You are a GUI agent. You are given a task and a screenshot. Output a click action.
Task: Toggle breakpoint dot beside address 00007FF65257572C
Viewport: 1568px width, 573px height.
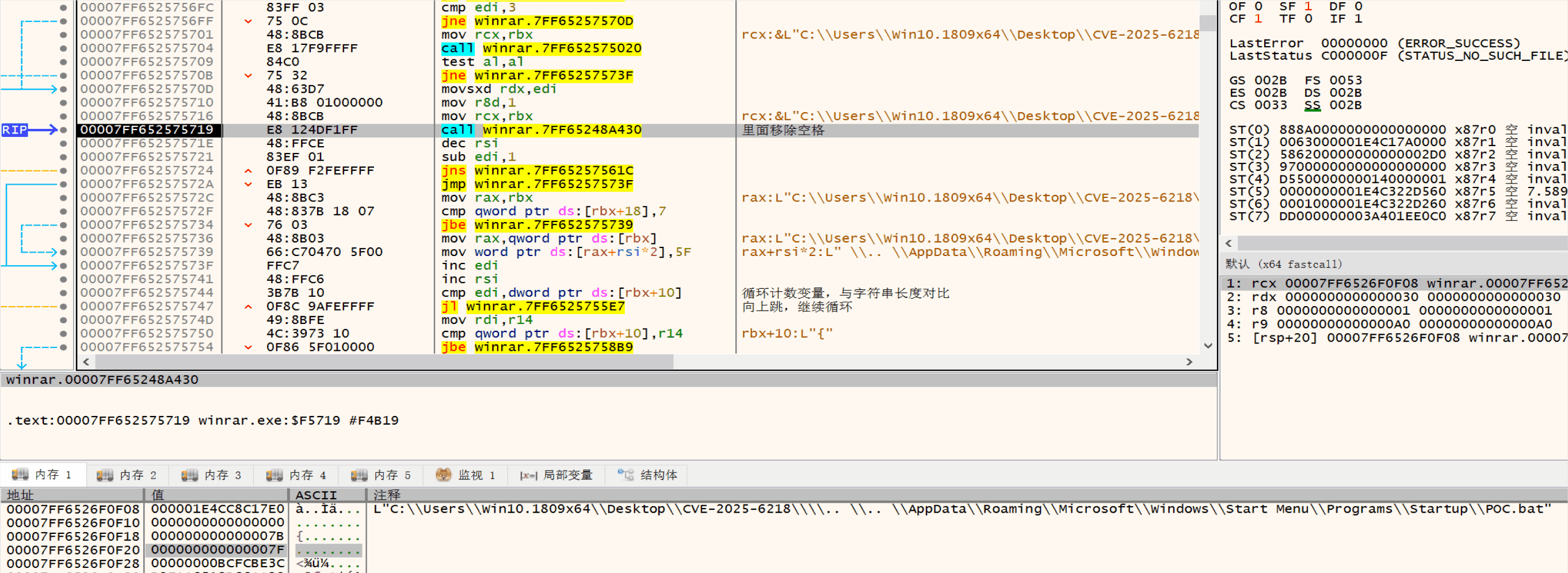[x=63, y=198]
